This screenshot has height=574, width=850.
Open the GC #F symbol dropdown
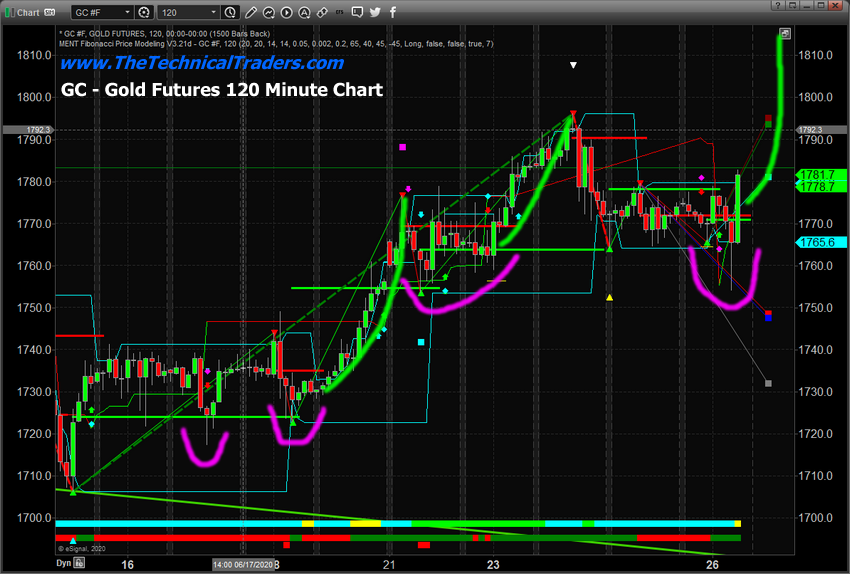pos(101,12)
